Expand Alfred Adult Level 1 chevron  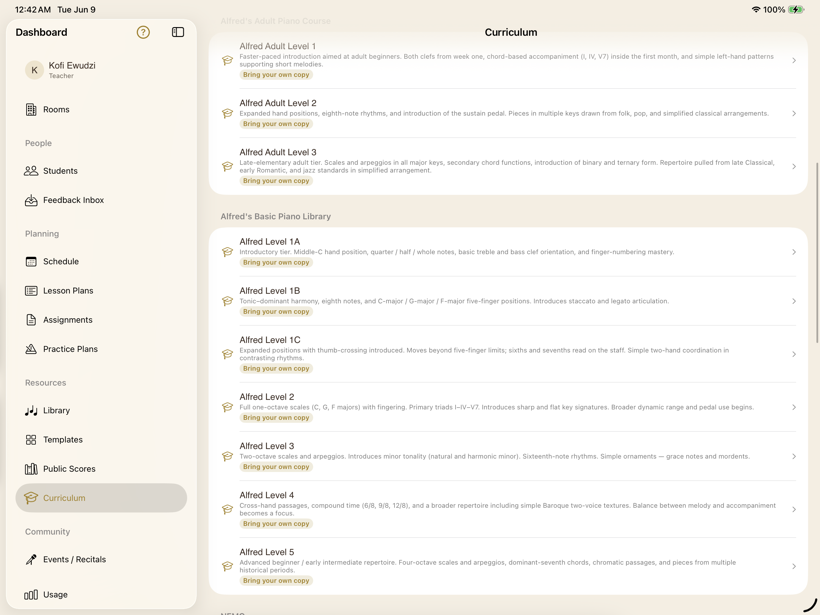click(x=794, y=61)
